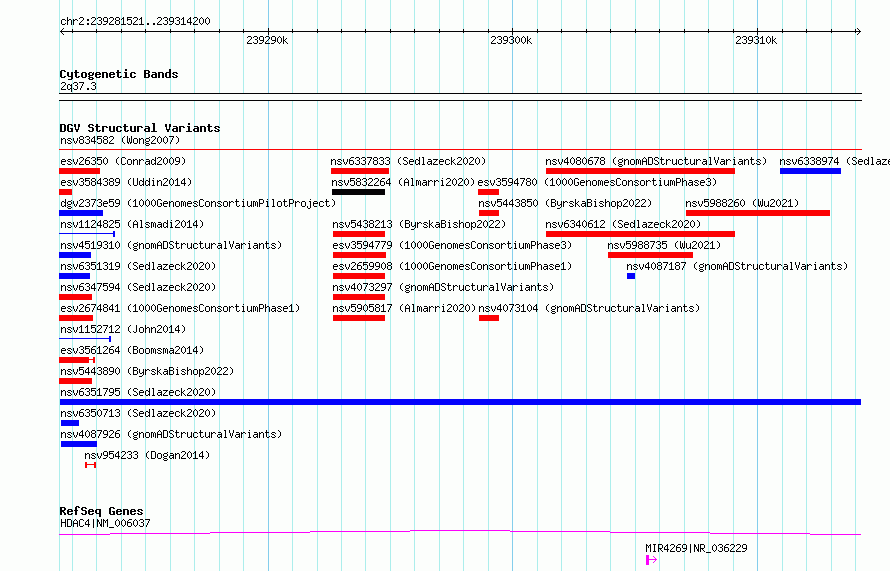Click the black nsv5832264 variant bar
The image size is (890, 571).
point(358,192)
